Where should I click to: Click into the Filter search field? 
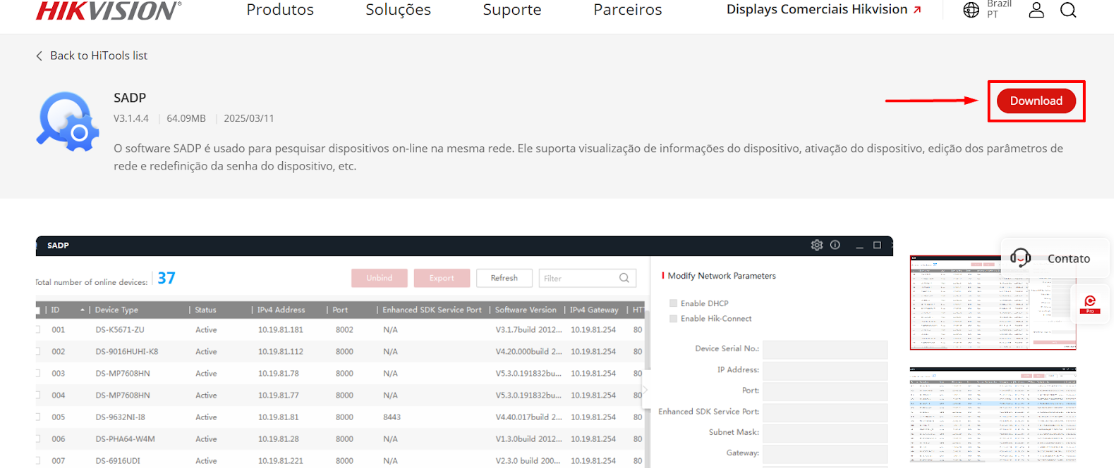pos(587,278)
